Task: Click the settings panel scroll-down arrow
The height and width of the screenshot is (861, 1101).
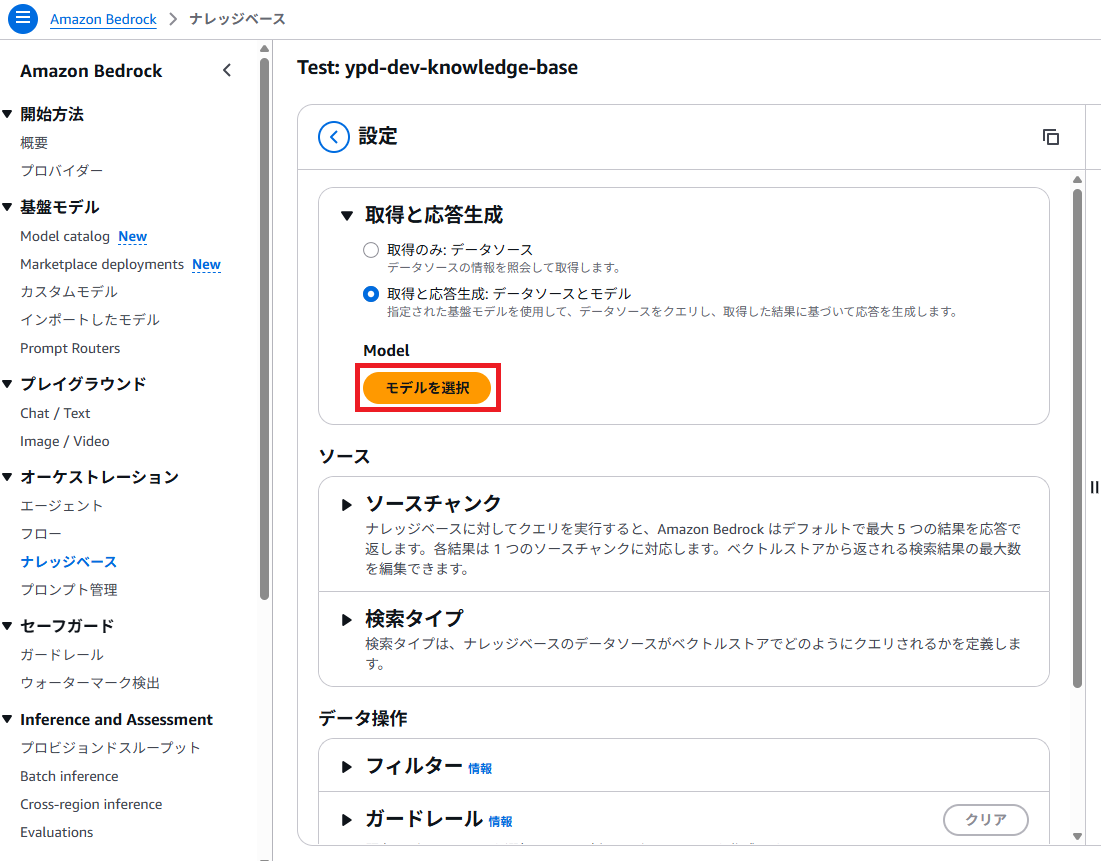Action: click(x=1077, y=836)
